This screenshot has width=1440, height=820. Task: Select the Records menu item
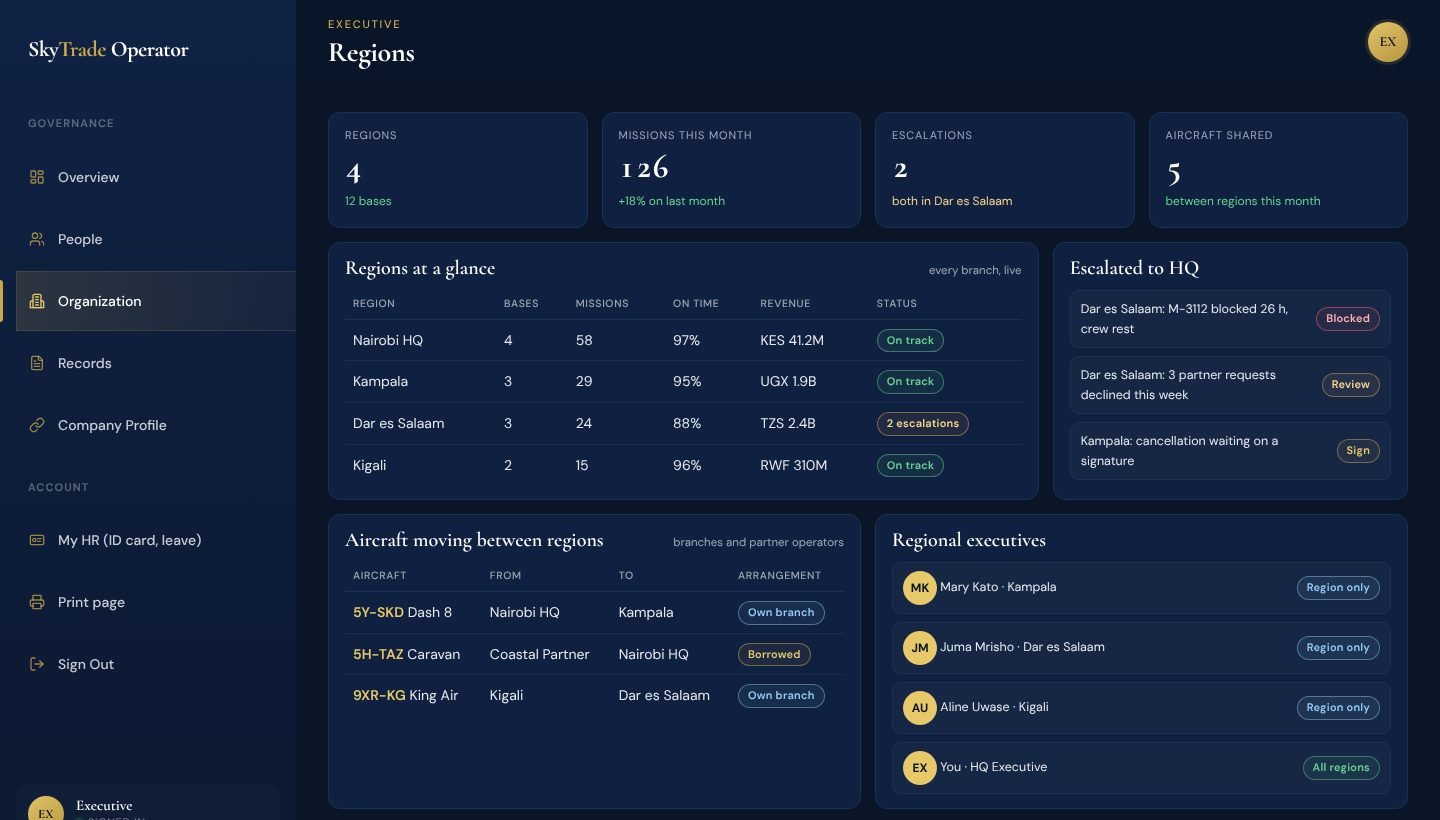(x=156, y=363)
